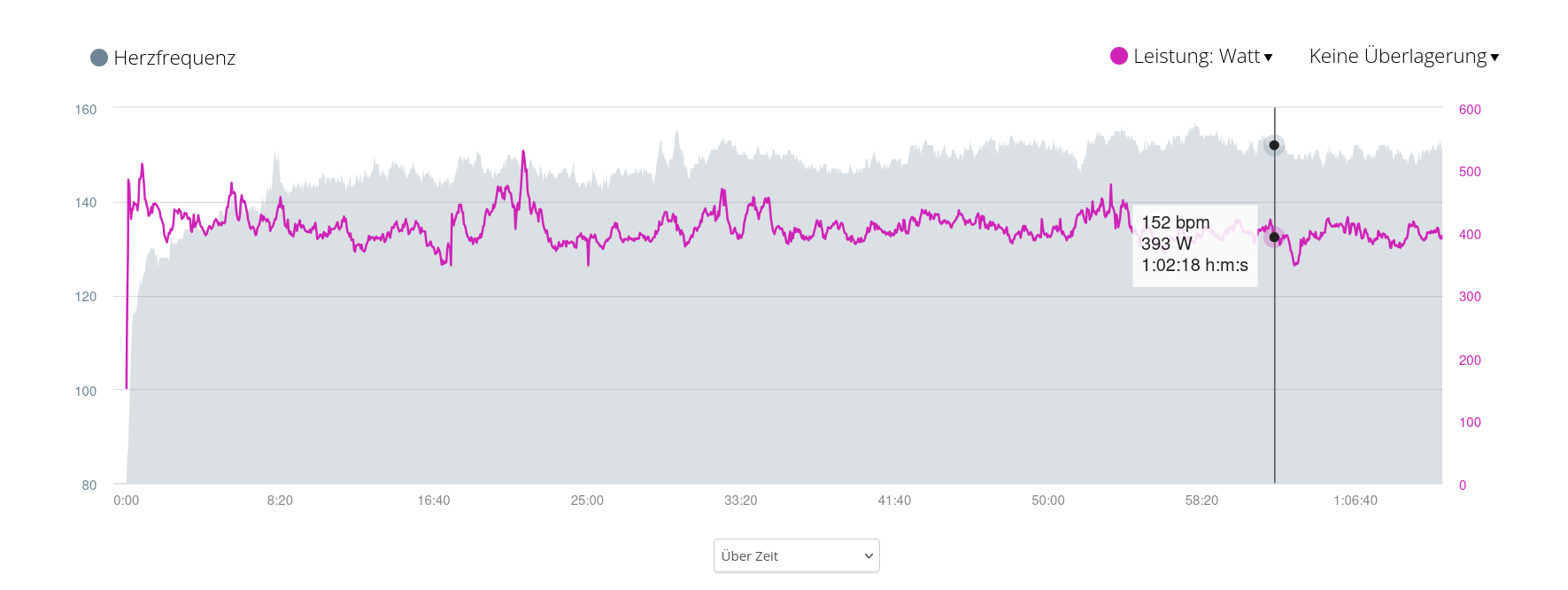
Task: Click the 33:20 time axis label
Action: [x=740, y=501]
